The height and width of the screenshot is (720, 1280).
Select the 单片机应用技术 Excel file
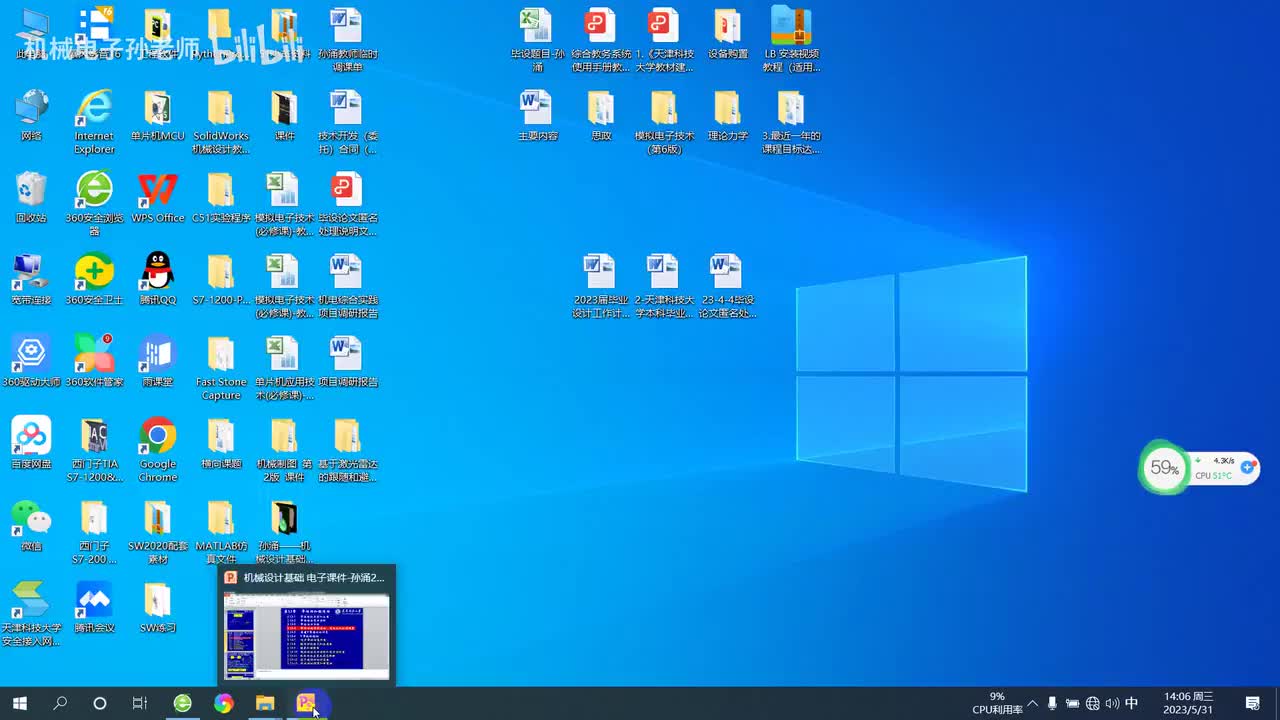pyautogui.click(x=284, y=368)
